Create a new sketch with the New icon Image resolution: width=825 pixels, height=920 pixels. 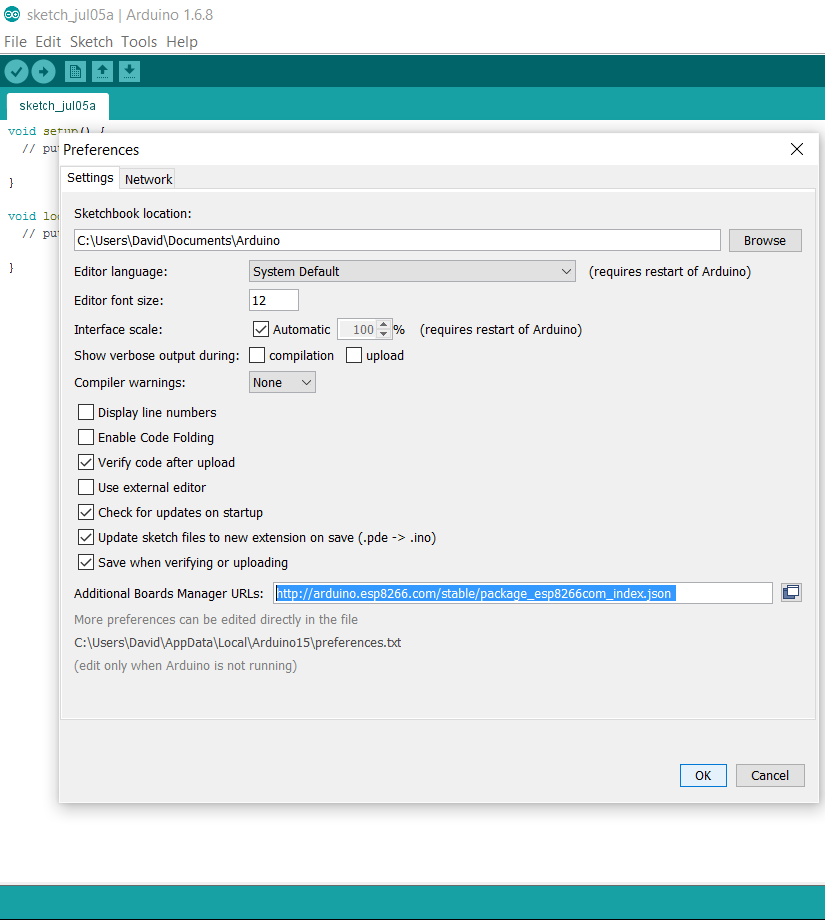(75, 72)
